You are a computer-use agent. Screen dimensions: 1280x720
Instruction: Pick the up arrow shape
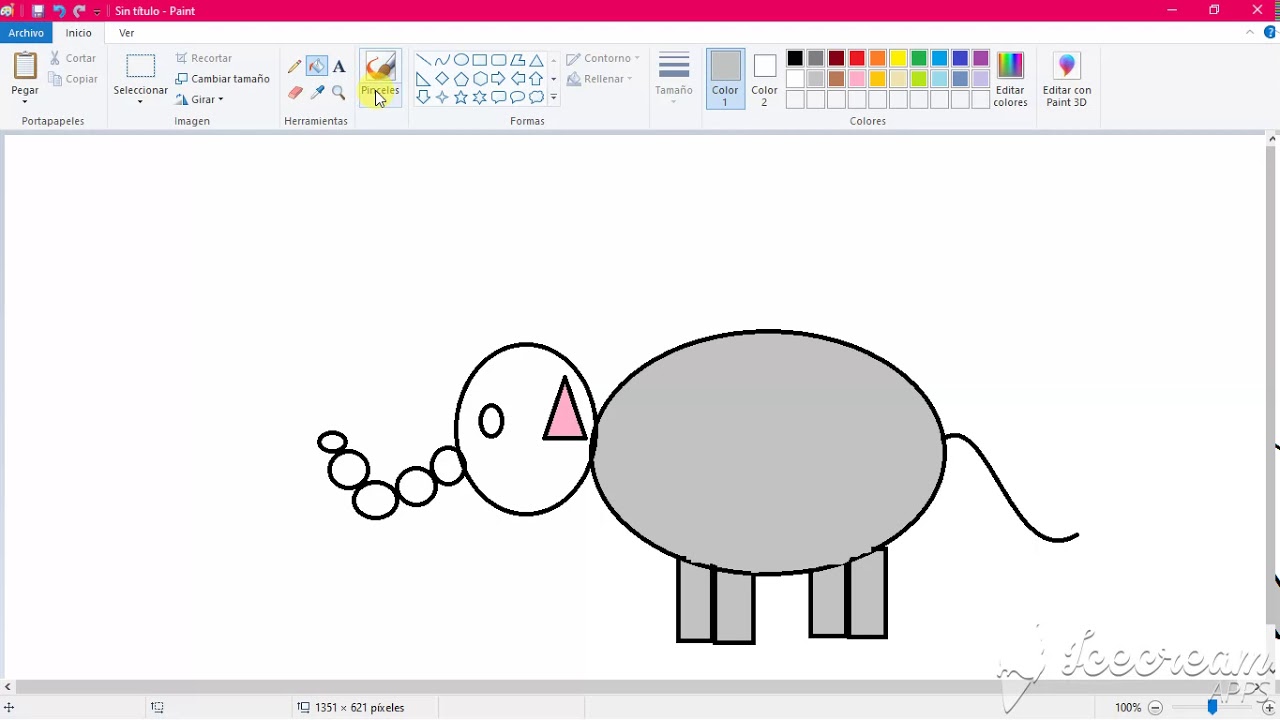537,79
